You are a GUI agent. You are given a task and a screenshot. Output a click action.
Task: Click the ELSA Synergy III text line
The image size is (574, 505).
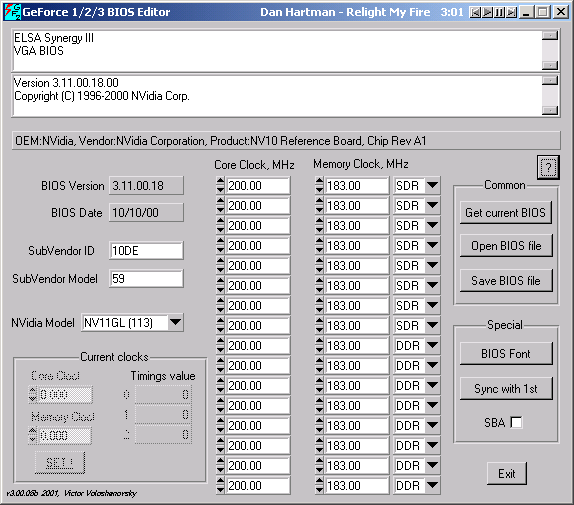pos(54,38)
